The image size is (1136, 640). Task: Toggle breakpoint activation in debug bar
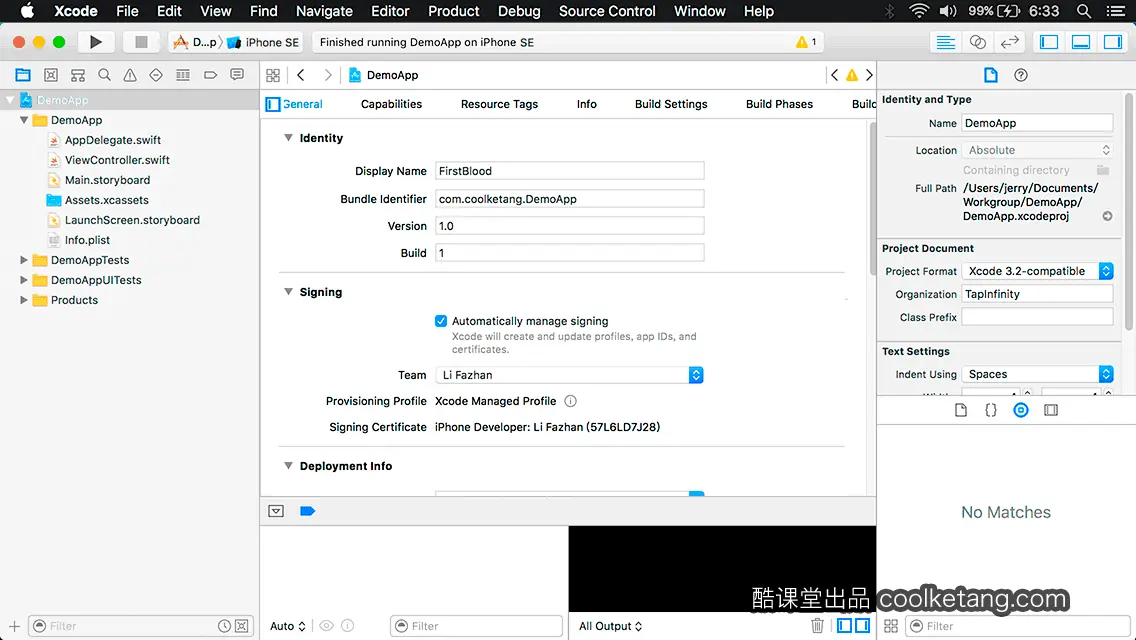point(307,511)
